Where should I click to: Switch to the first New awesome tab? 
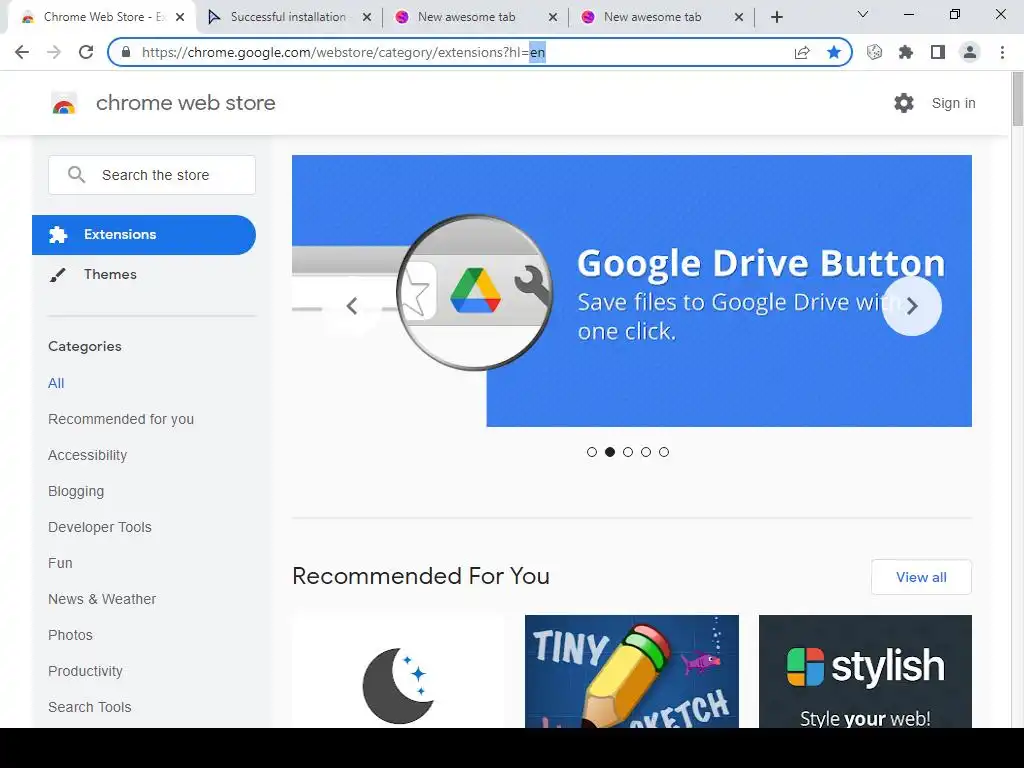[474, 17]
